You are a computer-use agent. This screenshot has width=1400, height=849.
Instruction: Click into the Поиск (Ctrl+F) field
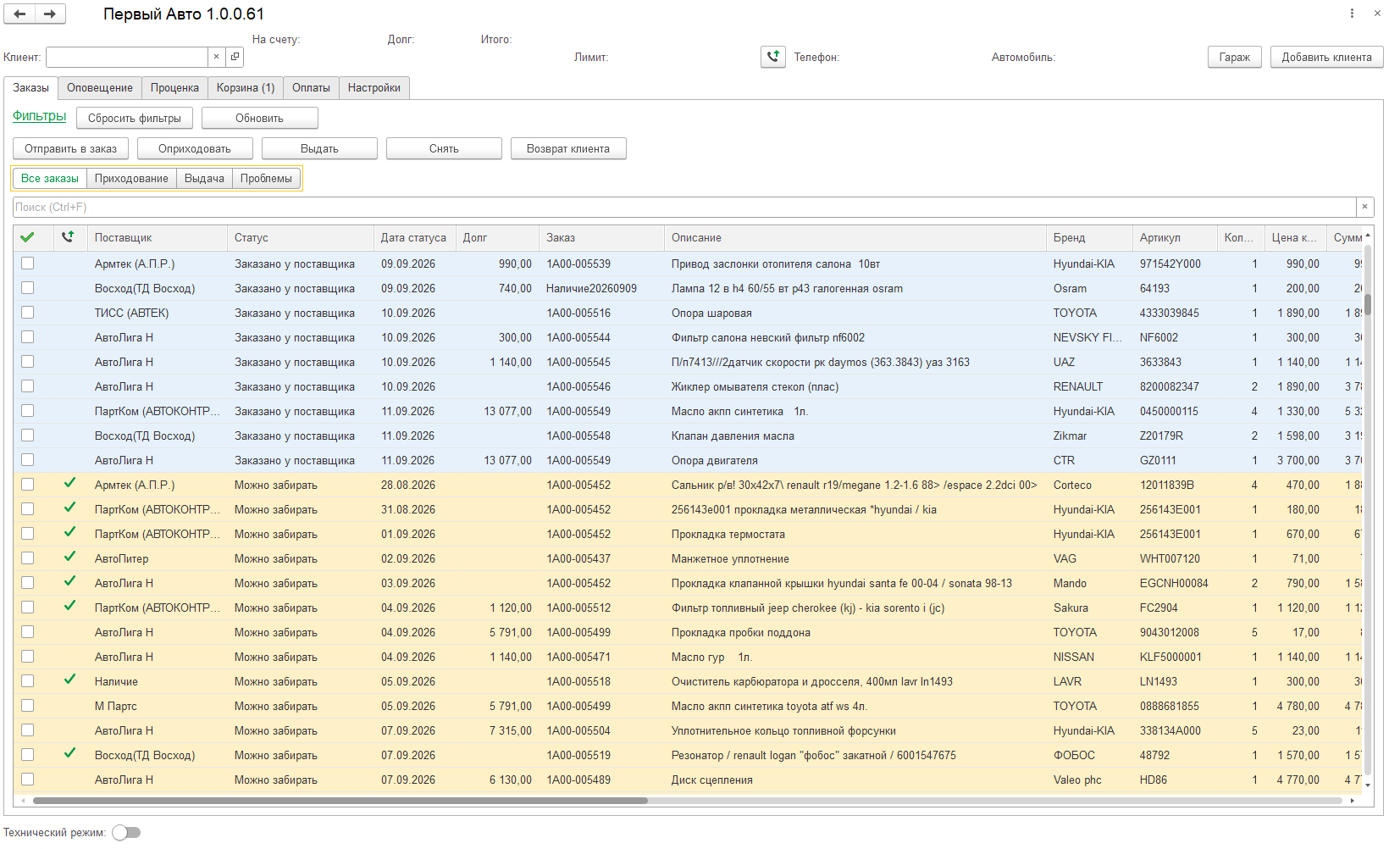click(x=684, y=207)
